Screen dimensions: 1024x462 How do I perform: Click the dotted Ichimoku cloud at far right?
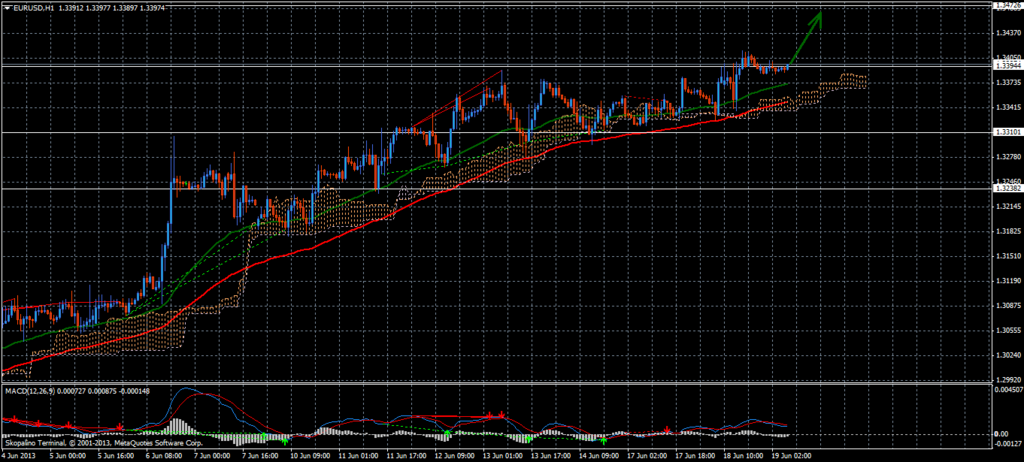tap(850, 81)
